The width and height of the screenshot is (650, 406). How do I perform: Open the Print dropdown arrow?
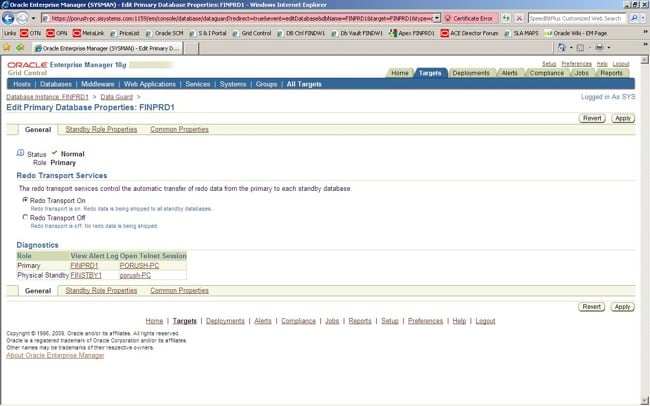tap(609, 48)
